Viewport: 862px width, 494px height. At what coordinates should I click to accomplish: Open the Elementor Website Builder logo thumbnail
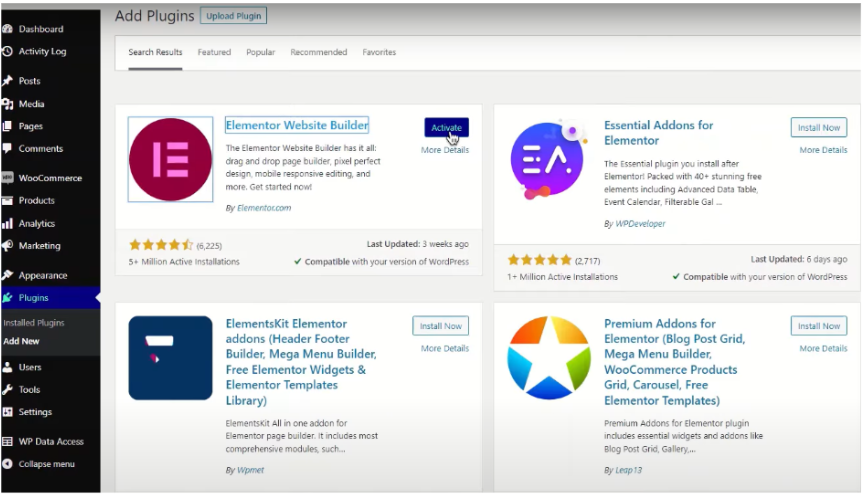pyautogui.click(x=170, y=159)
